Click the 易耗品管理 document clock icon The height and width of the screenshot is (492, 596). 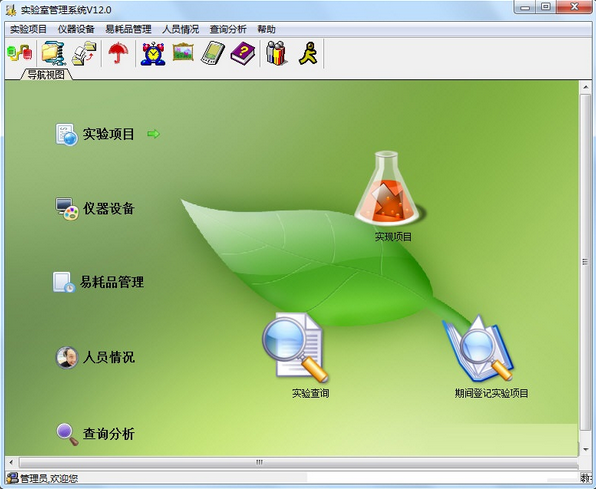coord(63,282)
